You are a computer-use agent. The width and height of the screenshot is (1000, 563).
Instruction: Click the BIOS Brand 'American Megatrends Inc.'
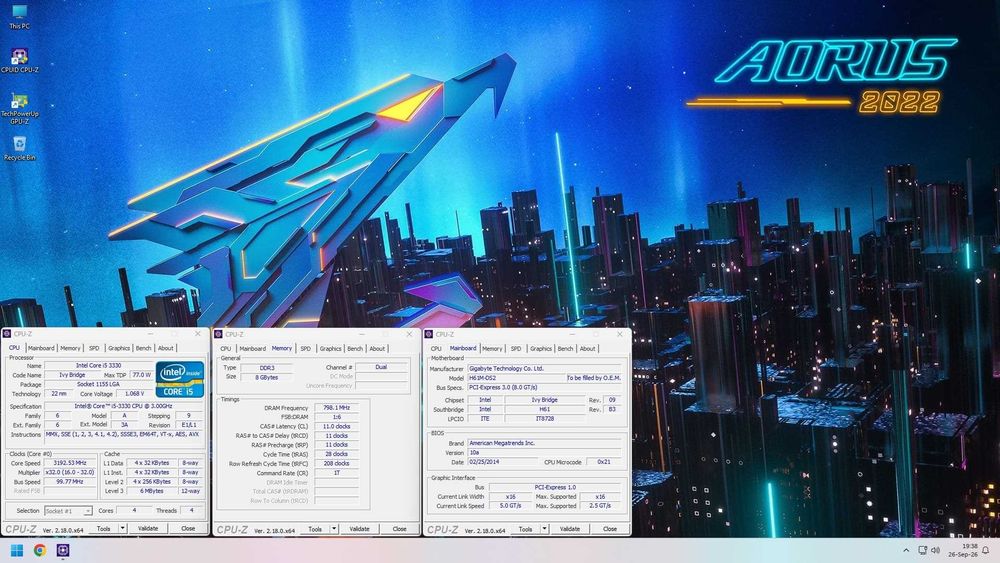point(544,443)
